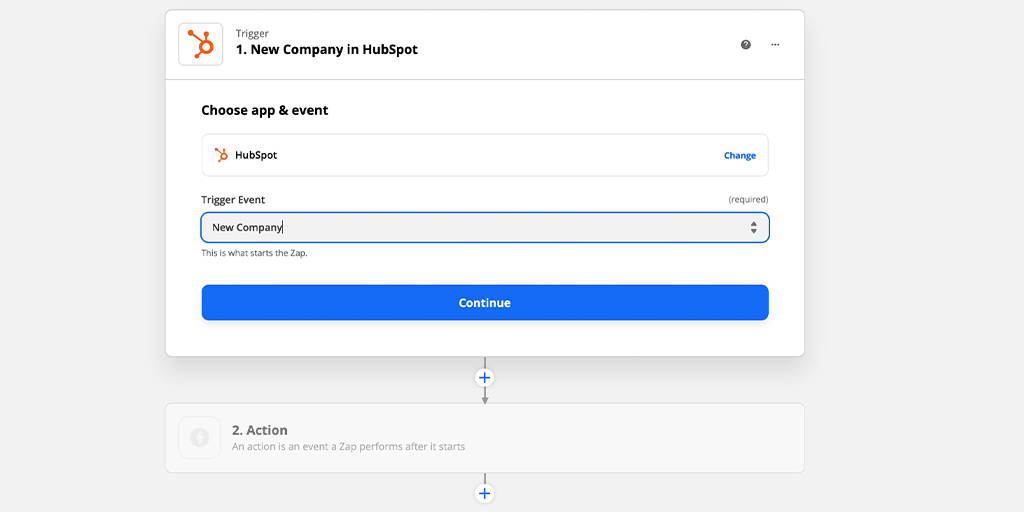Add a step between Trigger and Action
The width and height of the screenshot is (1024, 512).
485,377
